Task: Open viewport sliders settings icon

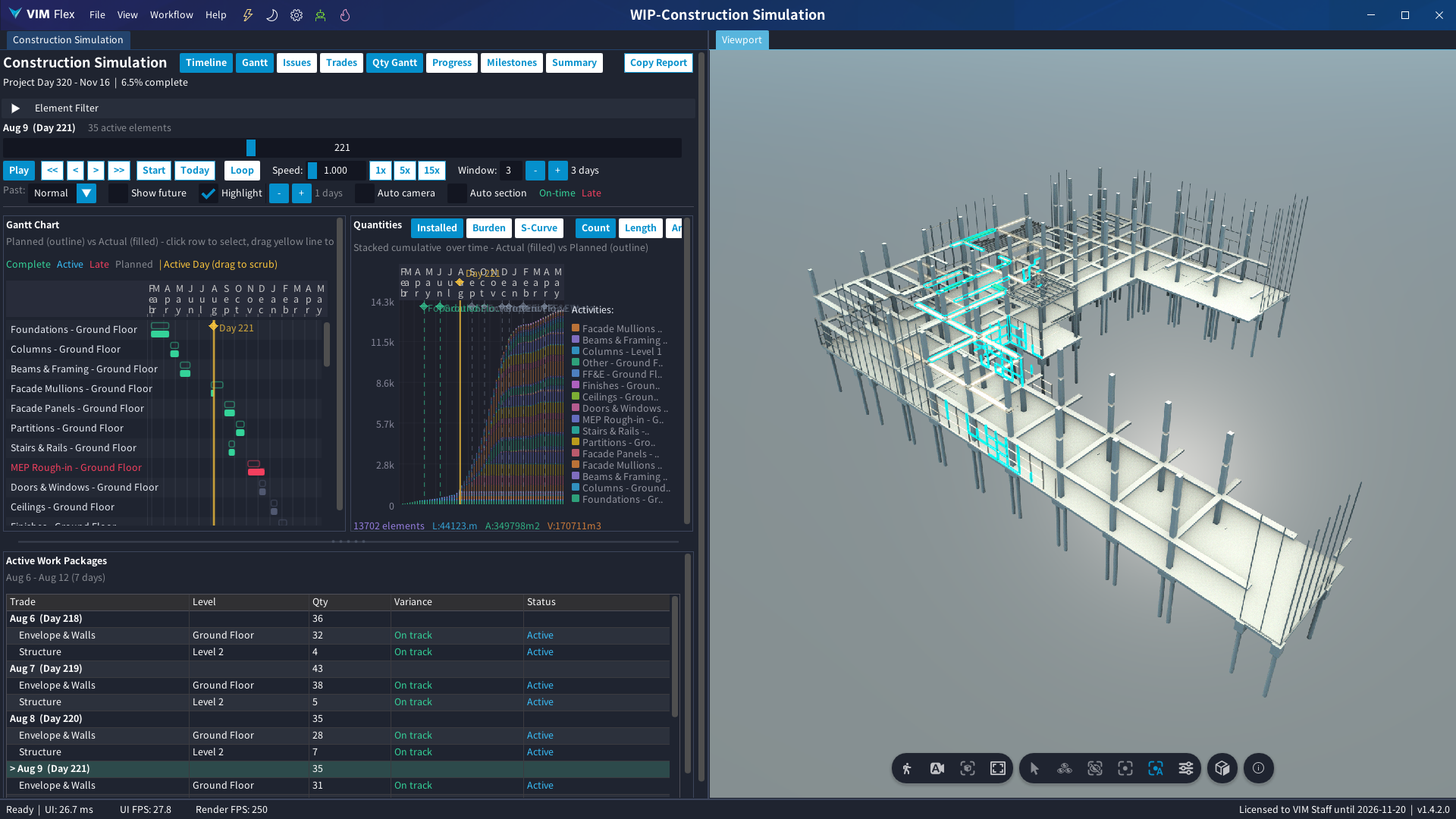Action: pyautogui.click(x=1186, y=768)
